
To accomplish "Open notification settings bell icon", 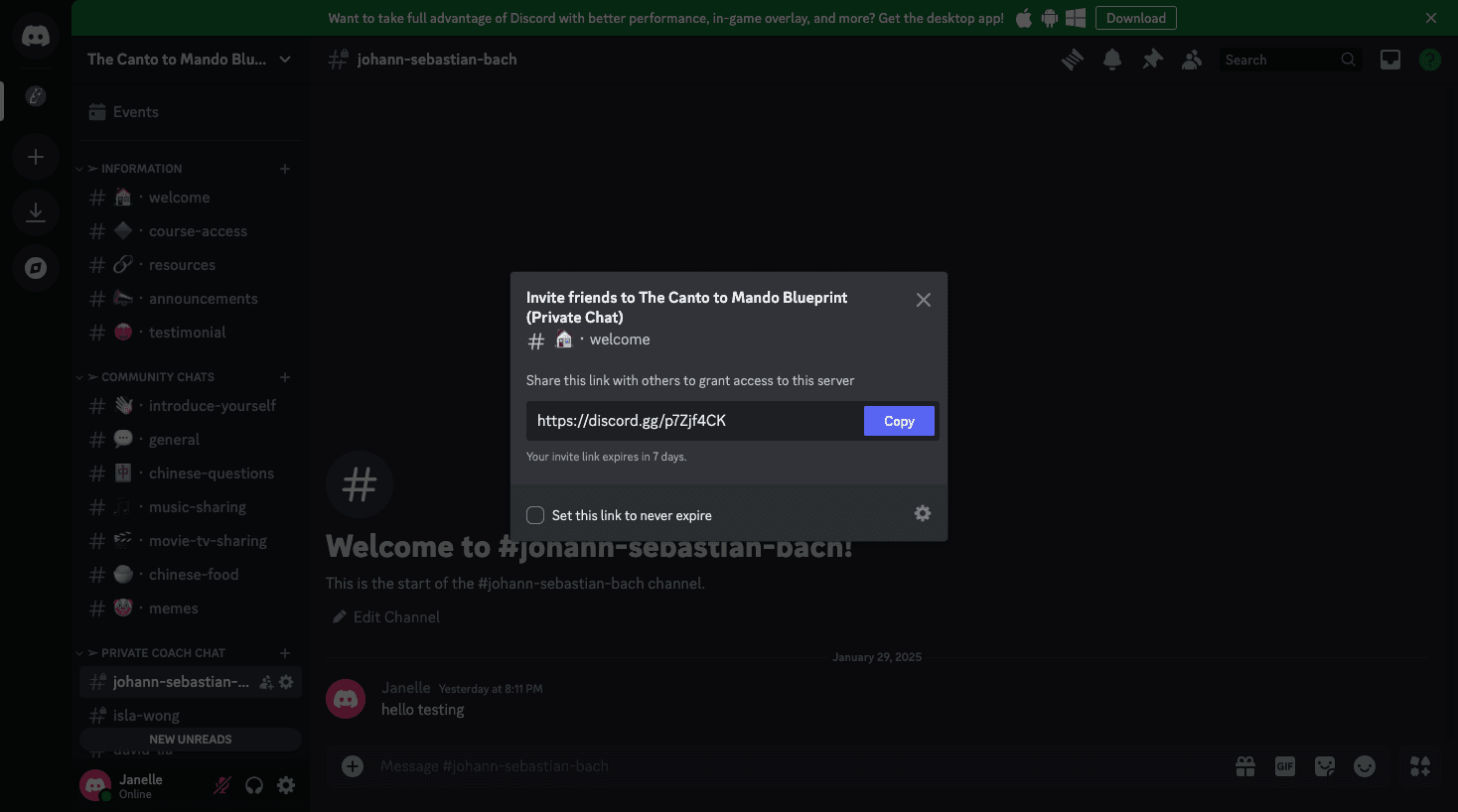I will tap(1112, 60).
